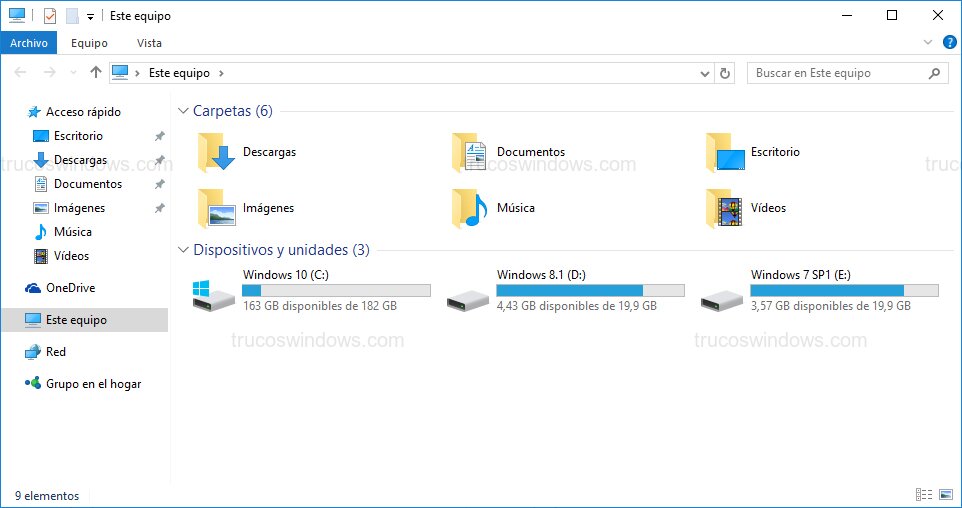
Task: Open the Descargas folder icon in Carpetas
Action: pos(216,152)
